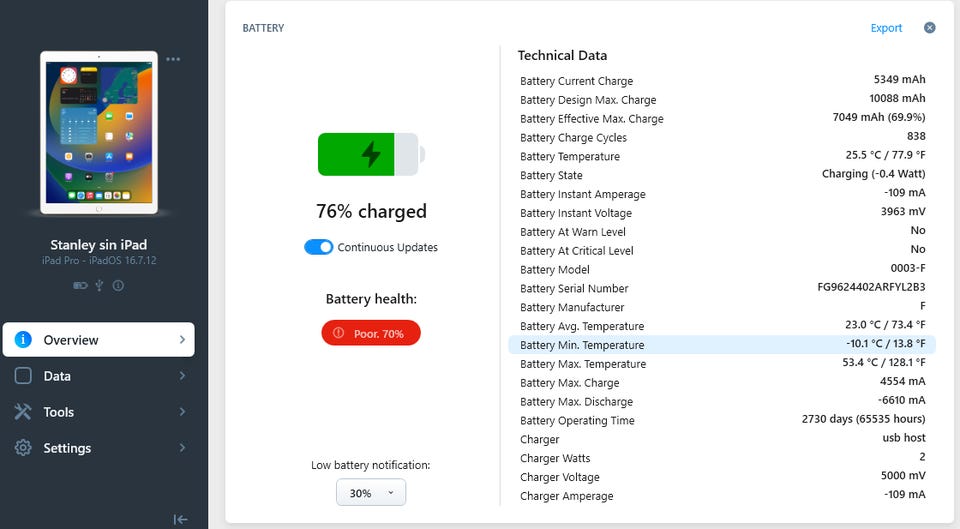Open the device three-dots options menu
The height and width of the screenshot is (529, 960).
point(174,59)
